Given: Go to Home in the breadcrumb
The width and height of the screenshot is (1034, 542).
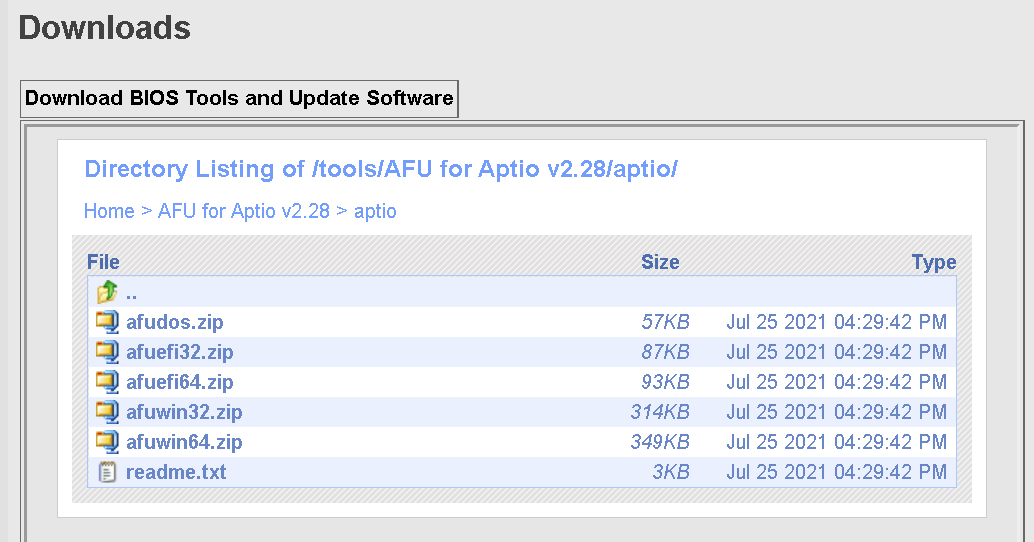Looking at the screenshot, I should 109,211.
